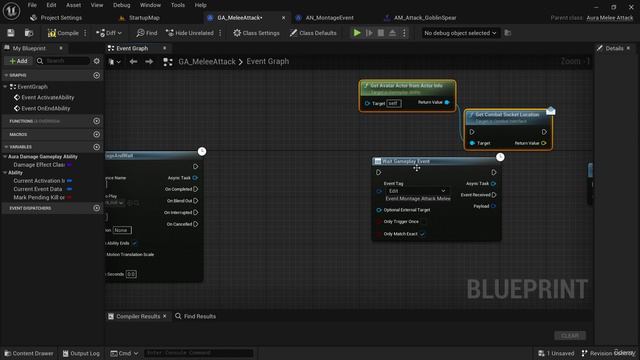
Task: Open play mode options menu
Action: (x=404, y=33)
